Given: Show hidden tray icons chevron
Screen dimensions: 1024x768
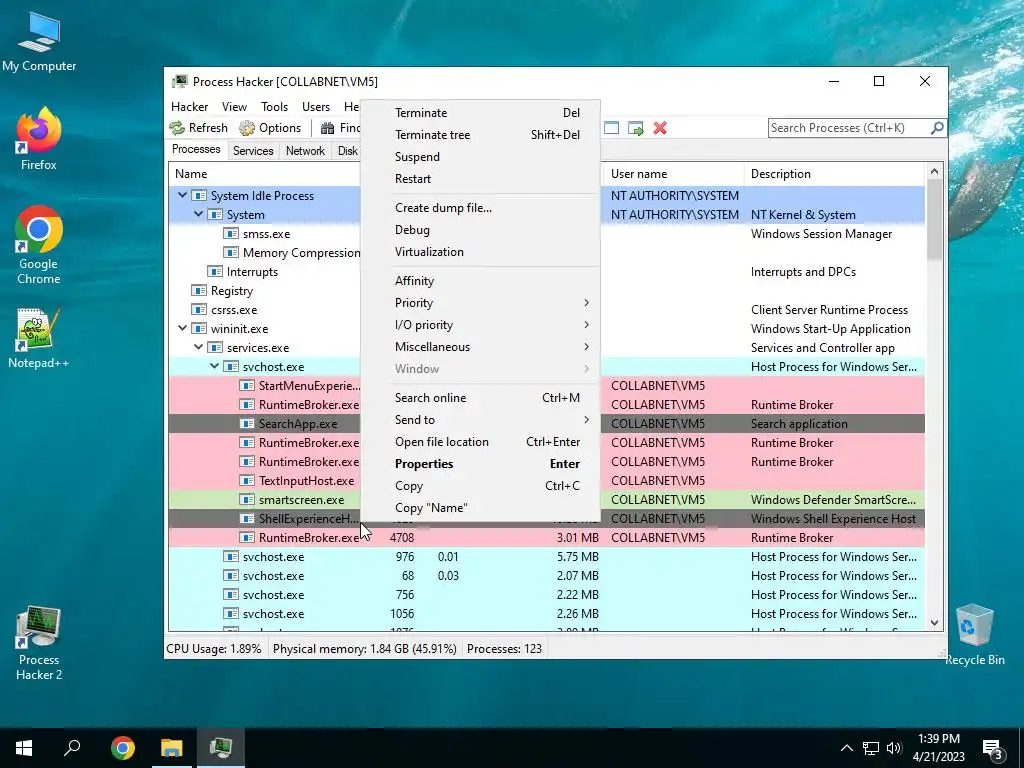Looking at the screenshot, I should 846,748.
